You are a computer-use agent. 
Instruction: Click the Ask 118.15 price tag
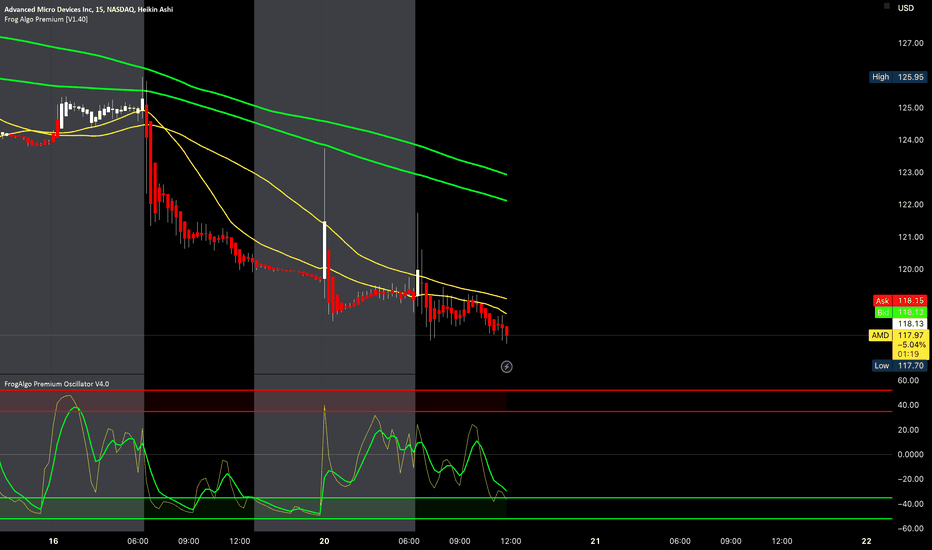pos(900,301)
